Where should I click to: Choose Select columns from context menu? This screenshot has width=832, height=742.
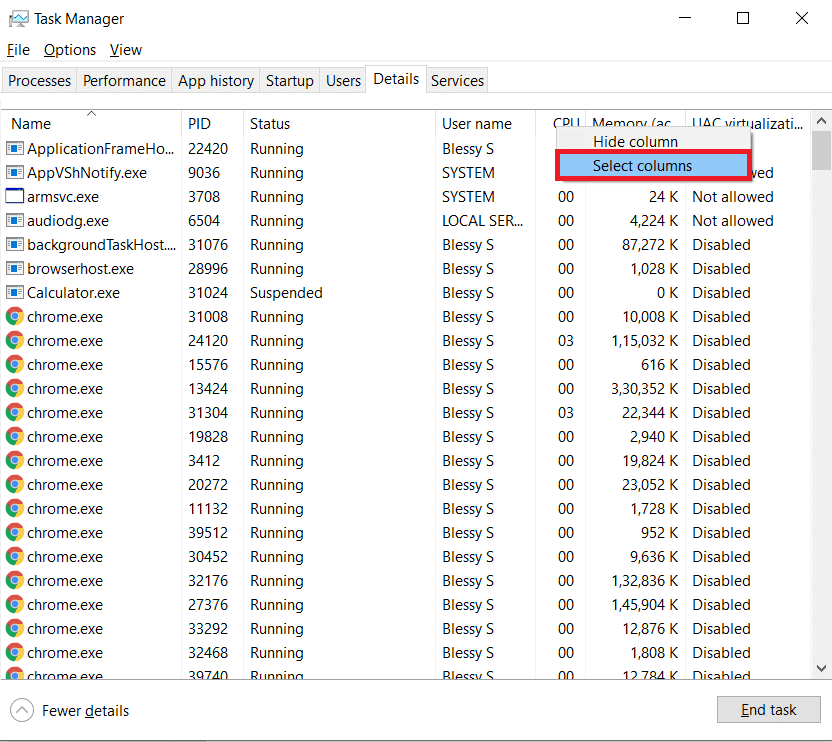(652, 164)
